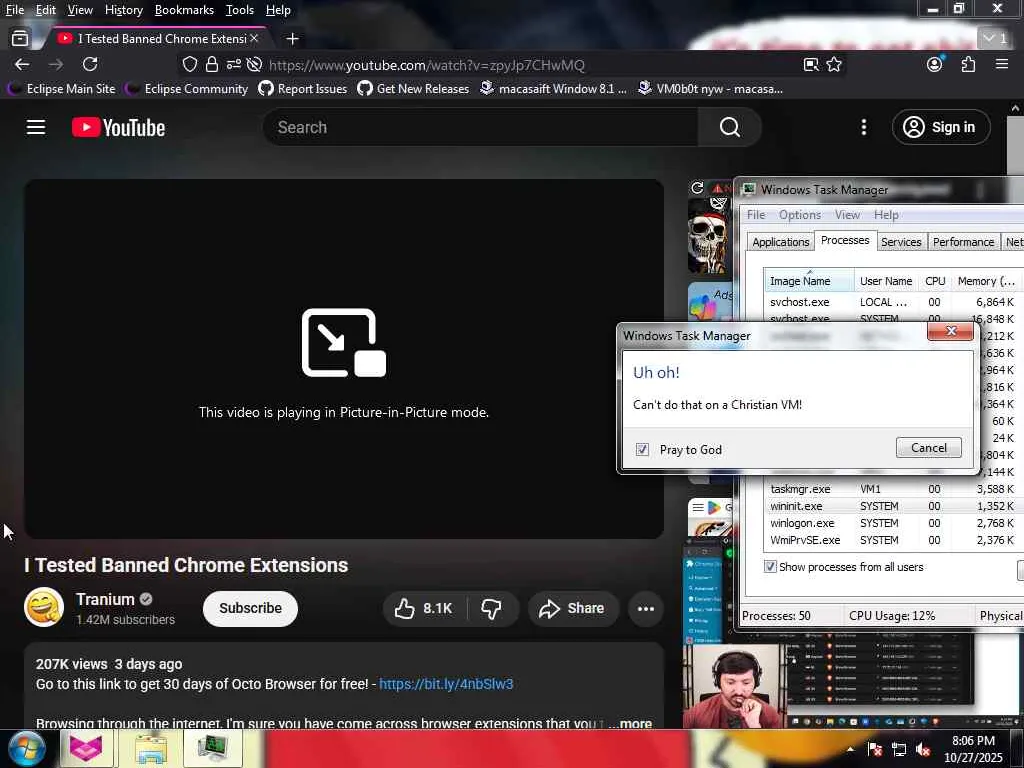Open the tab overview icon beside the tabs
The width and height of the screenshot is (1024, 768).
tap(20, 39)
